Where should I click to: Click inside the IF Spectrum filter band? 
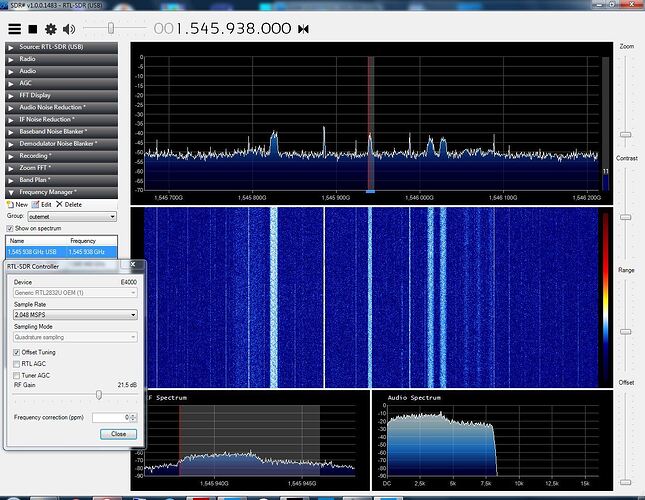coord(249,440)
